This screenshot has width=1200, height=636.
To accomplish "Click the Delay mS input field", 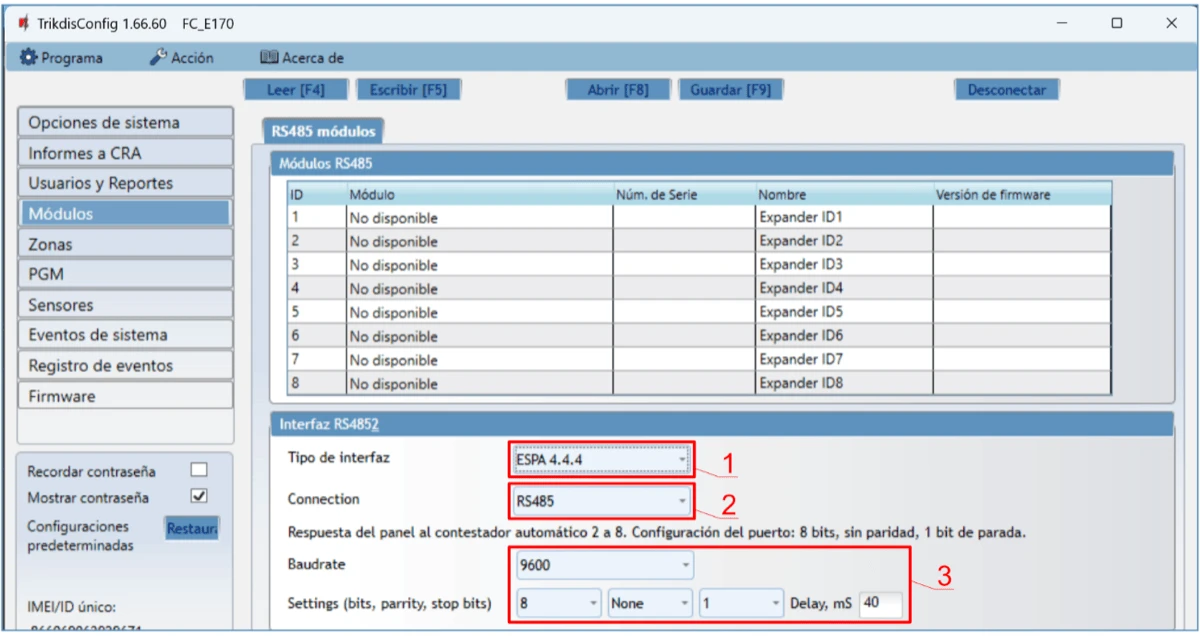I will (x=880, y=604).
